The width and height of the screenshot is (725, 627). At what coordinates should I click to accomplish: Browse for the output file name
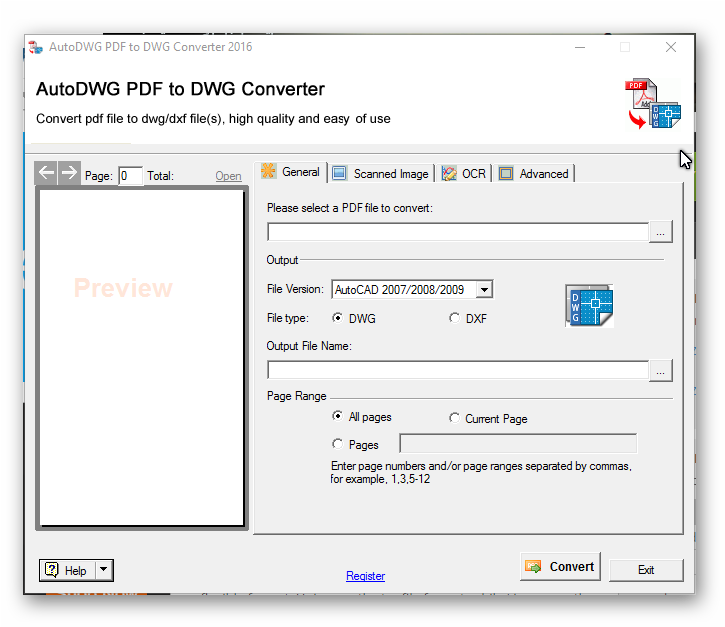[661, 371]
